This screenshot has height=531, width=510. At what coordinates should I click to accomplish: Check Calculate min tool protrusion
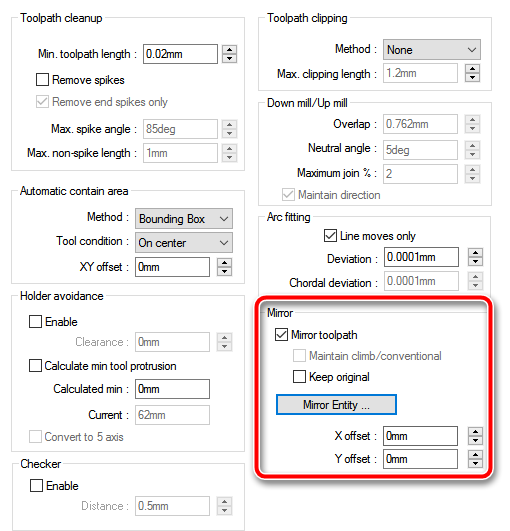pyautogui.click(x=35, y=366)
